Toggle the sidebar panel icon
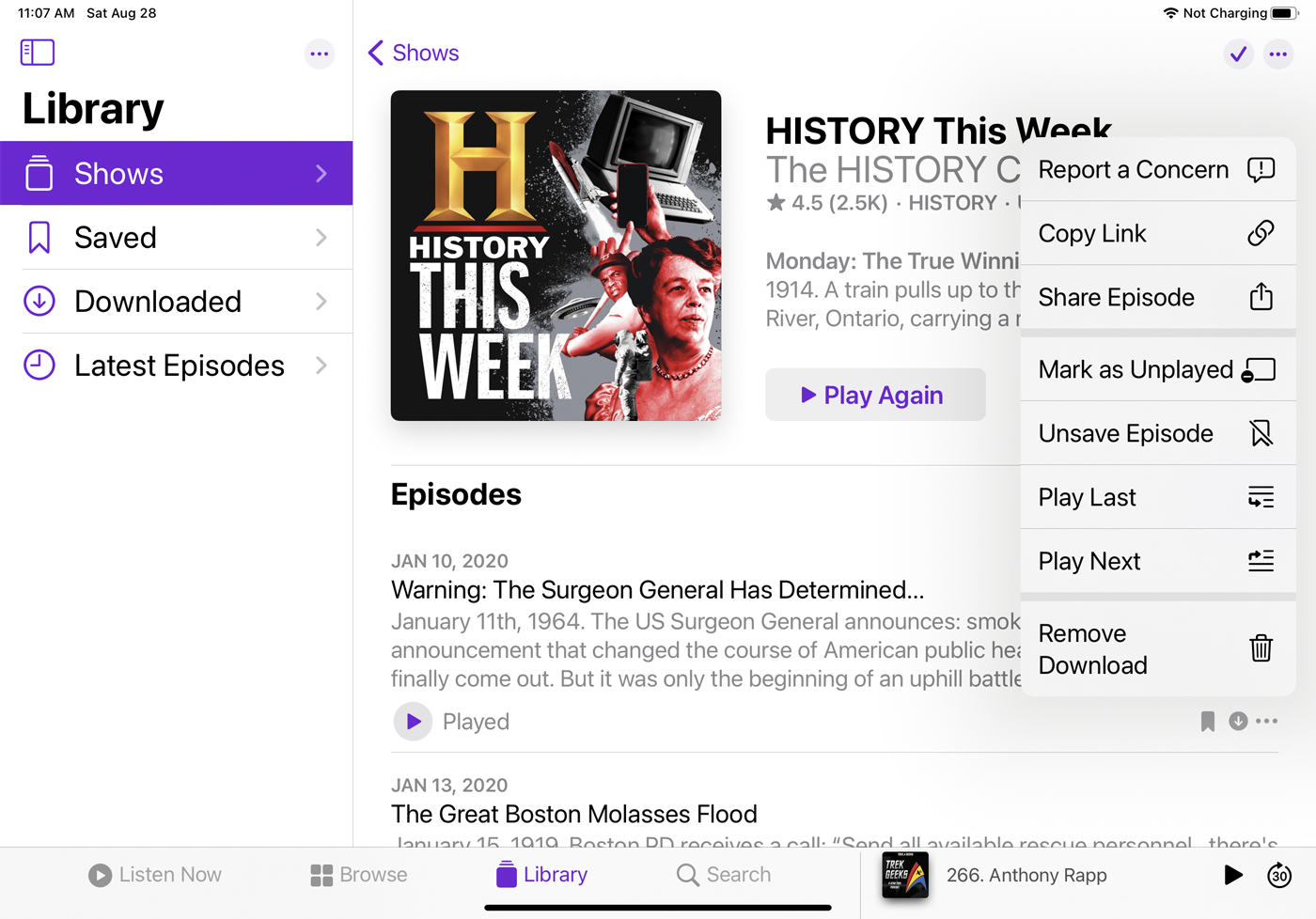 pyautogui.click(x=38, y=53)
